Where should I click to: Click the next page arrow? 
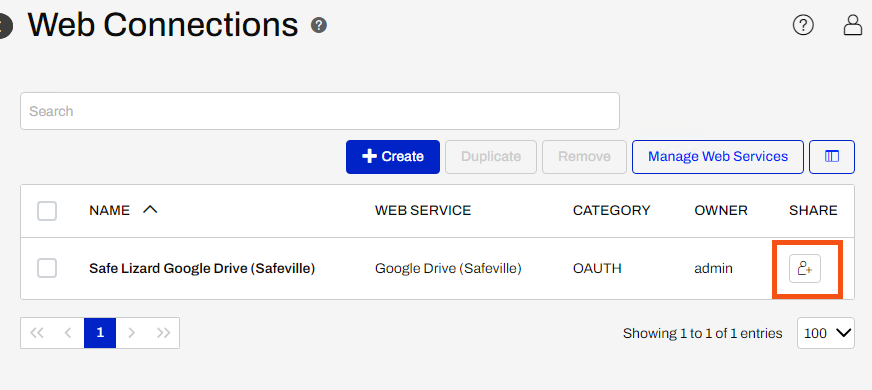[132, 333]
